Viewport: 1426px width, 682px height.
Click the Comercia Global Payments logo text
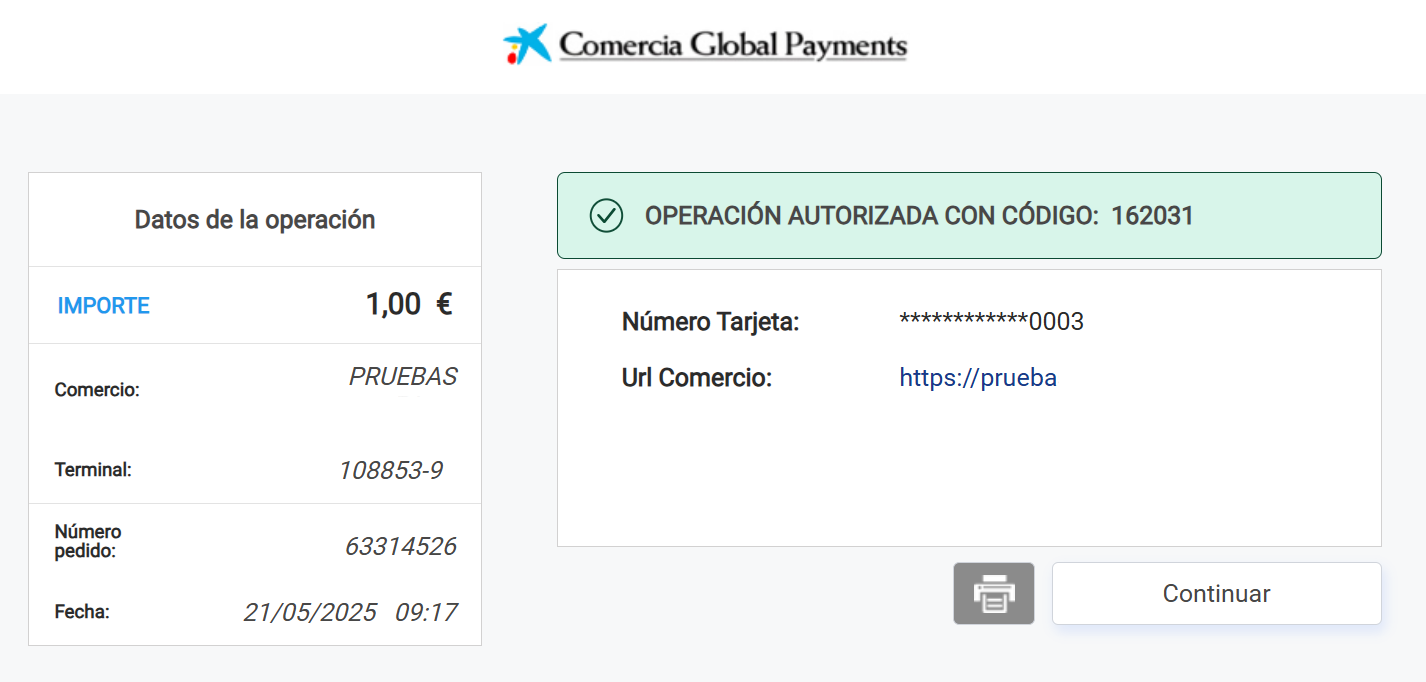click(x=733, y=46)
